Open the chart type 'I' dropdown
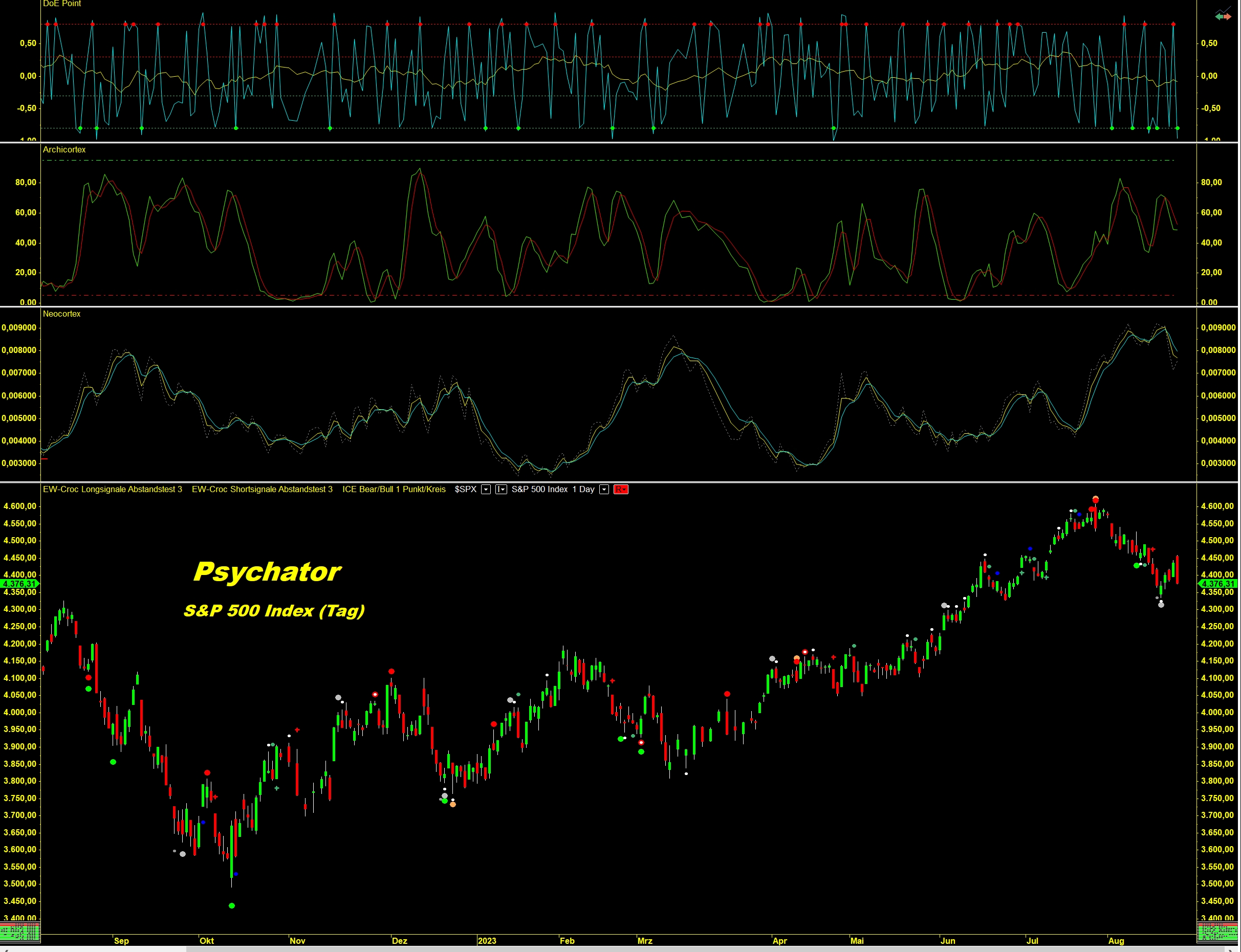Viewport: 1241px width, 952px height. point(500,490)
